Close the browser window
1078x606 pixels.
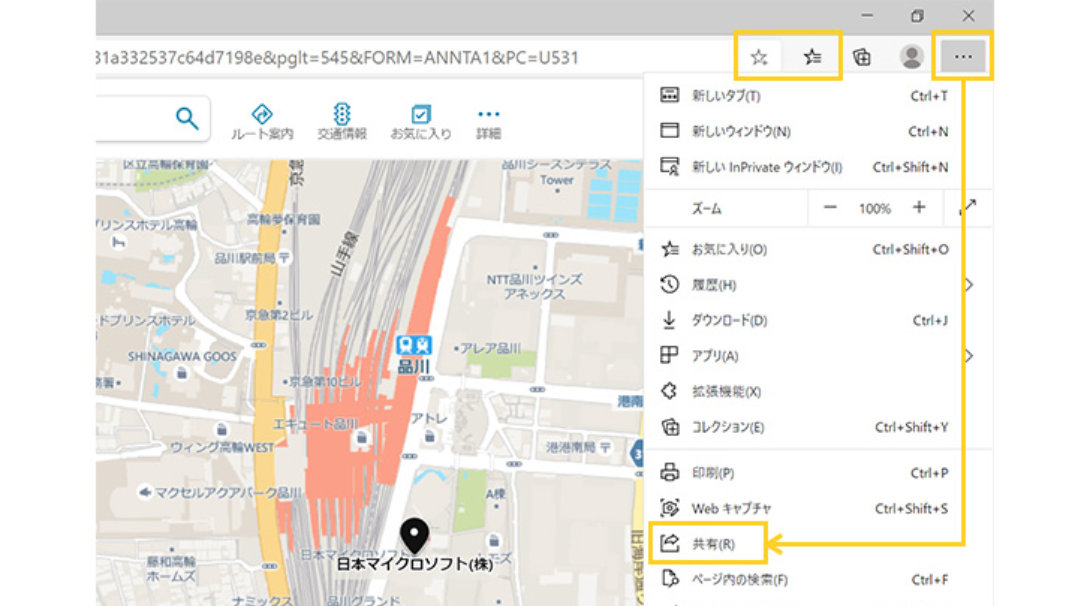click(969, 15)
